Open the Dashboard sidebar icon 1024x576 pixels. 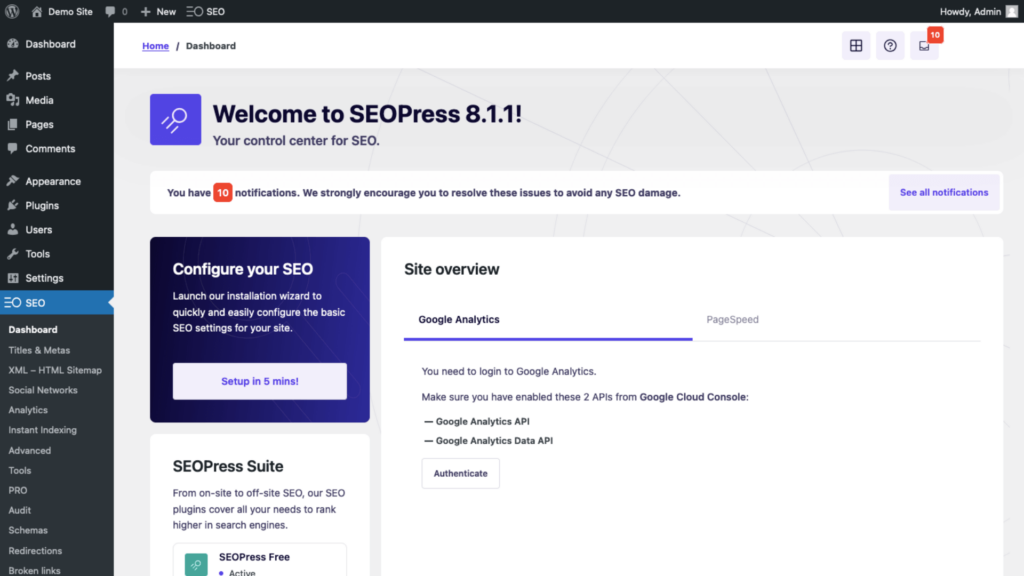(13, 44)
